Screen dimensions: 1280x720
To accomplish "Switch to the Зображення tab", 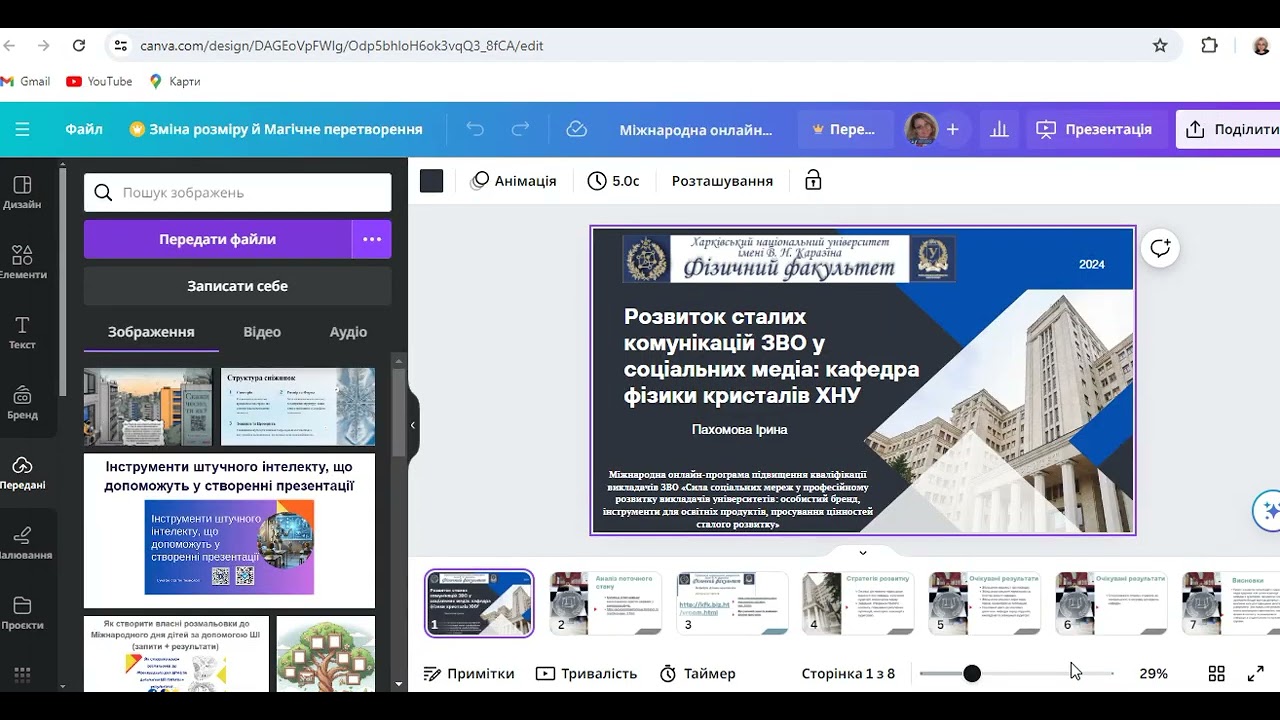I will [x=151, y=332].
